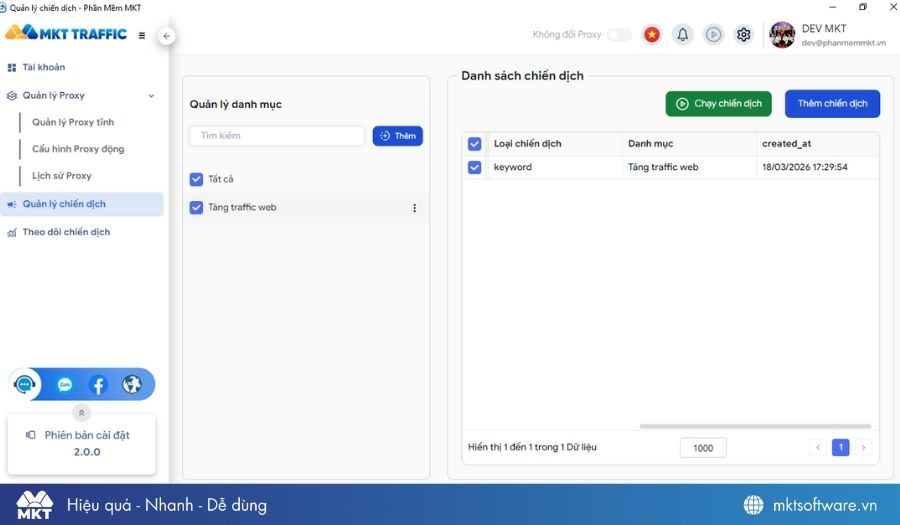Click the MKT Traffic logo
This screenshot has height=525, width=900.
click(x=65, y=33)
